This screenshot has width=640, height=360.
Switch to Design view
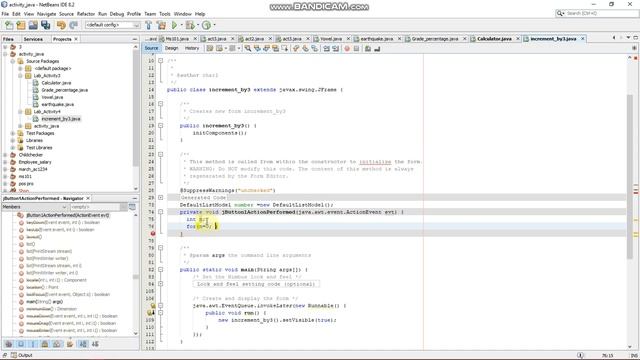coord(171,48)
